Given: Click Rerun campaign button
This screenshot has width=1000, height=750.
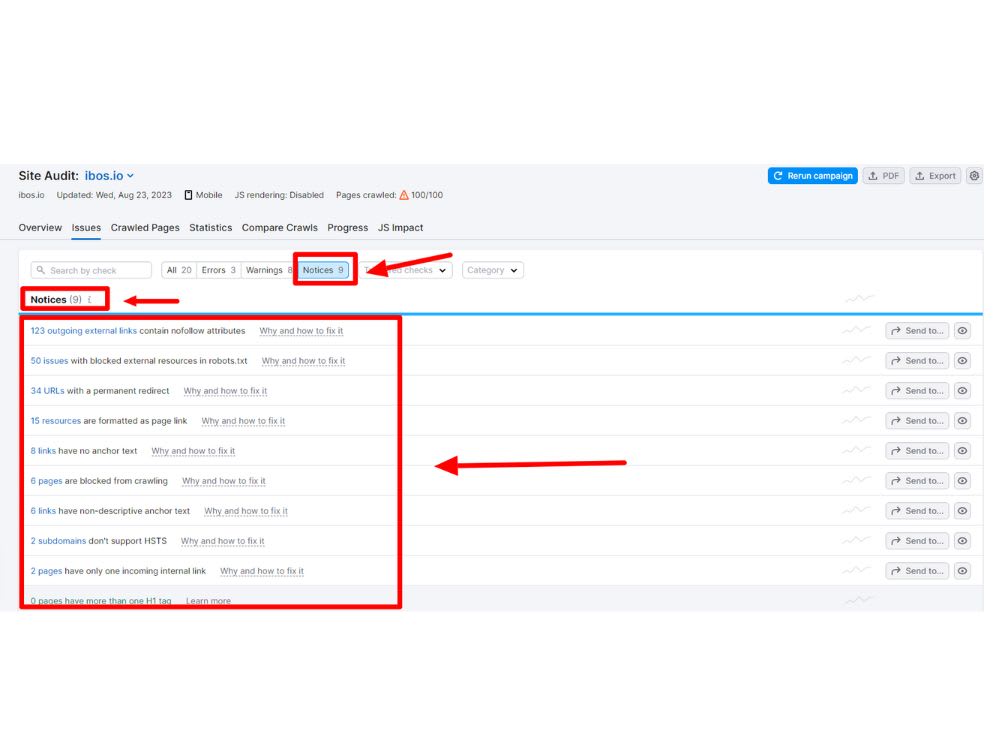Looking at the screenshot, I should coord(812,176).
